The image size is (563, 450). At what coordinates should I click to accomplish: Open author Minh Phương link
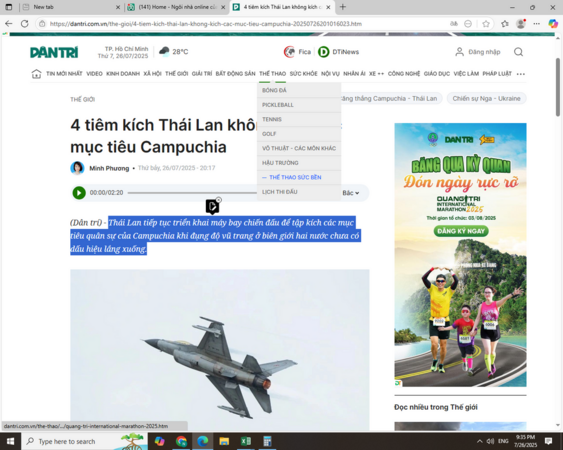click(109, 168)
